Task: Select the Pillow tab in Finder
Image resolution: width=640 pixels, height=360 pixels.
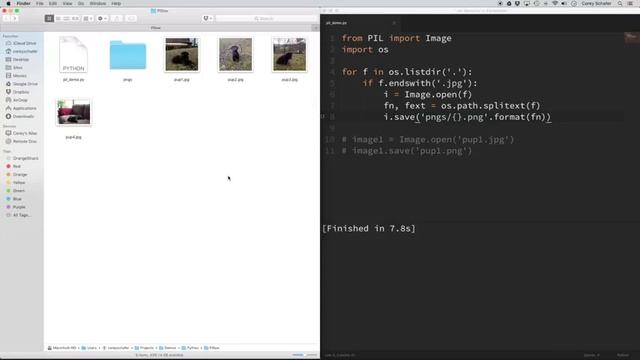Action: click(156, 28)
